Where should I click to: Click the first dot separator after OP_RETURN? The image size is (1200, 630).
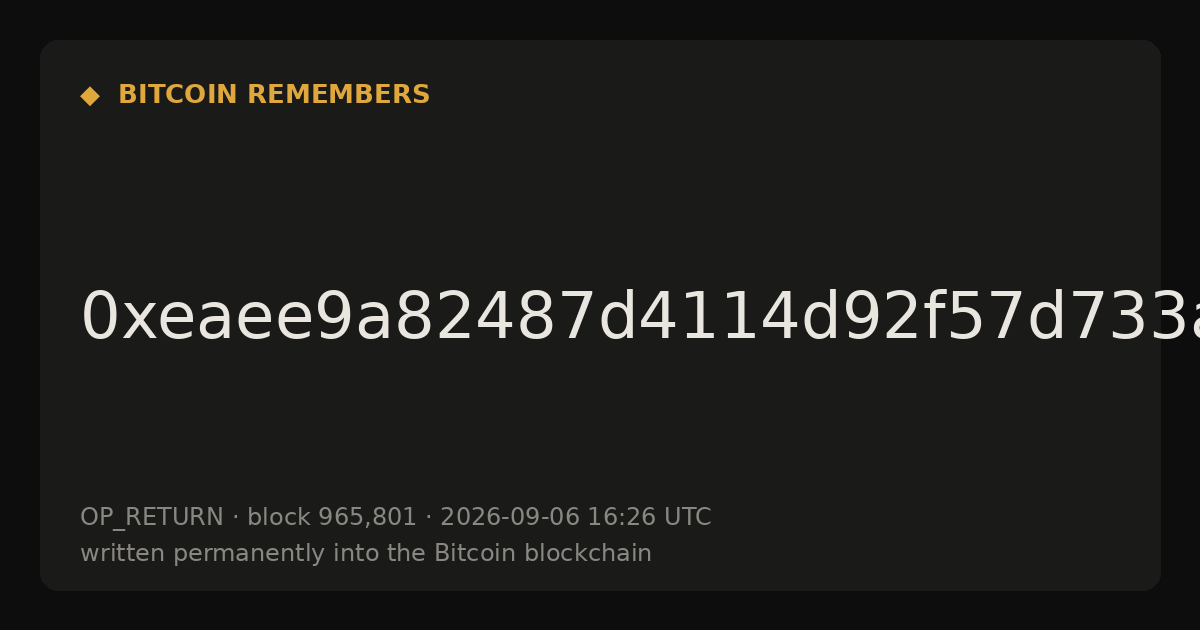(x=235, y=518)
